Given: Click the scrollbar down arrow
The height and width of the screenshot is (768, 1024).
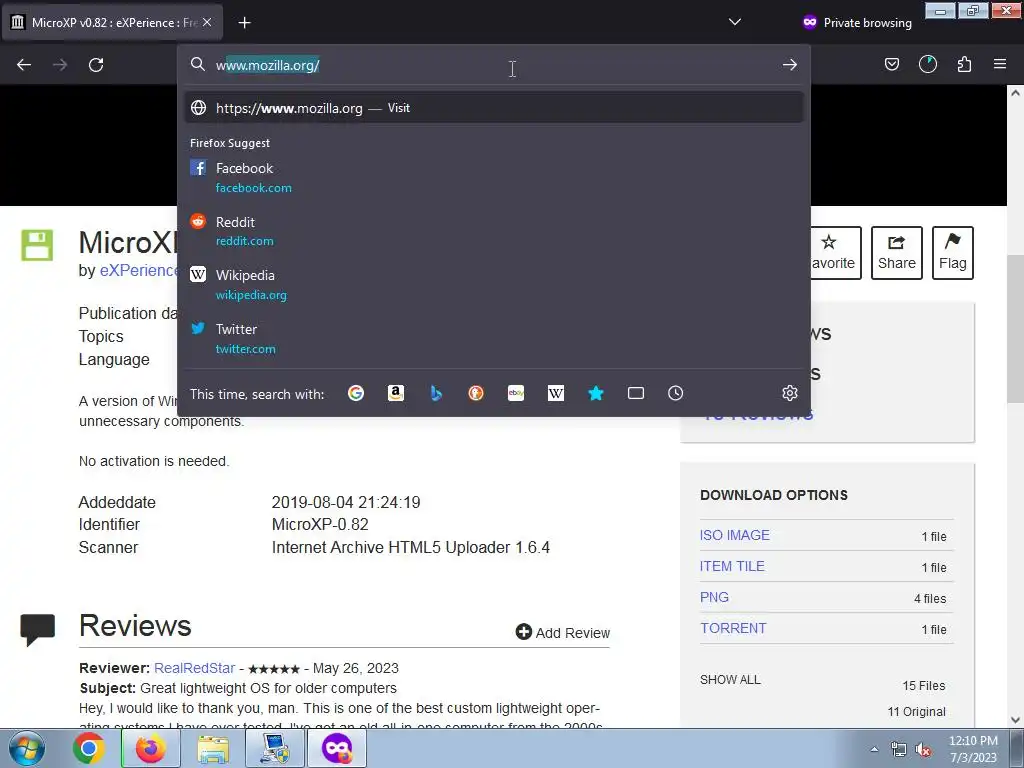Looking at the screenshot, I should click(x=1016, y=720).
